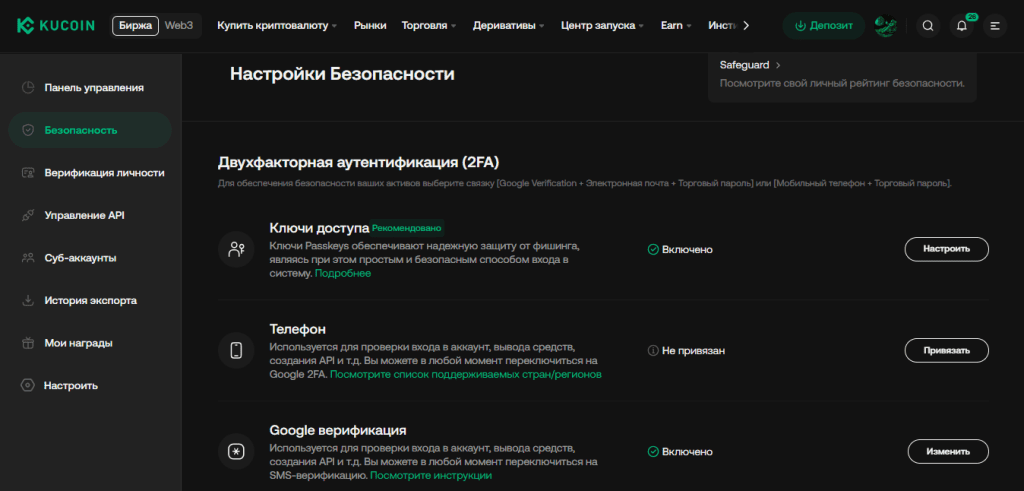Click the Не привязан status text

click(694, 351)
